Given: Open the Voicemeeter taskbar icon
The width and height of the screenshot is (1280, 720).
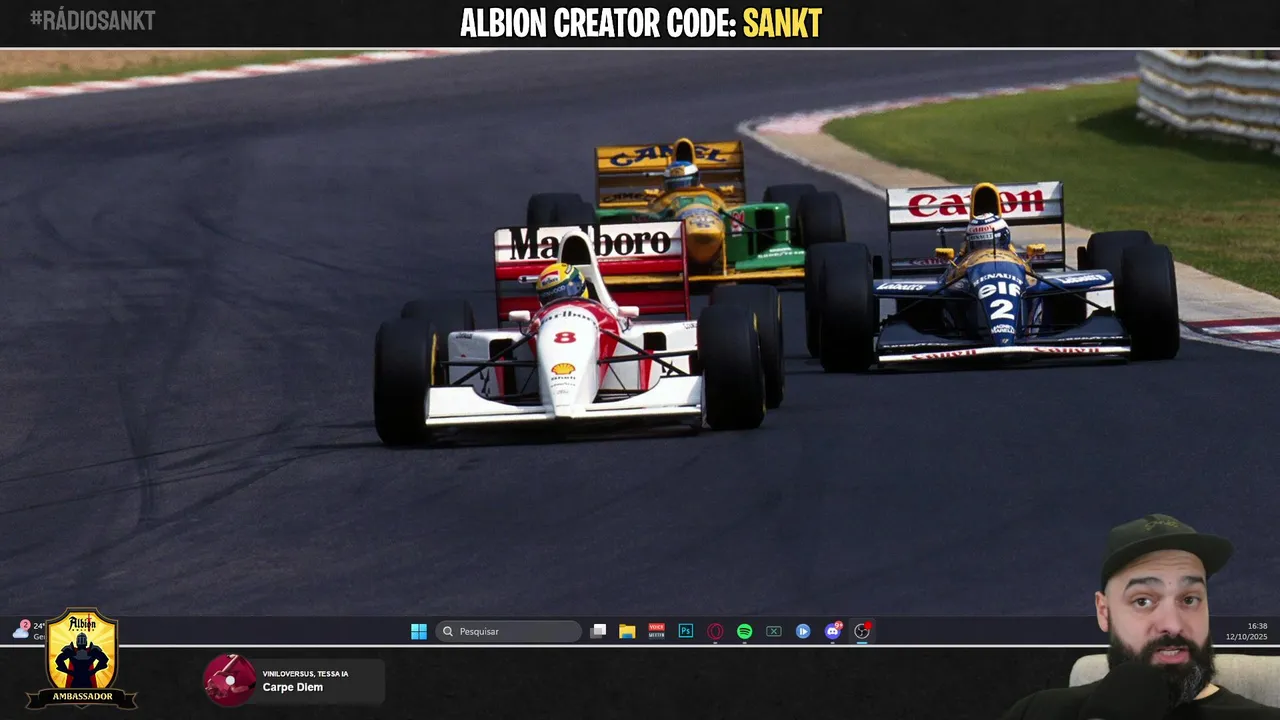Looking at the screenshot, I should [x=656, y=631].
